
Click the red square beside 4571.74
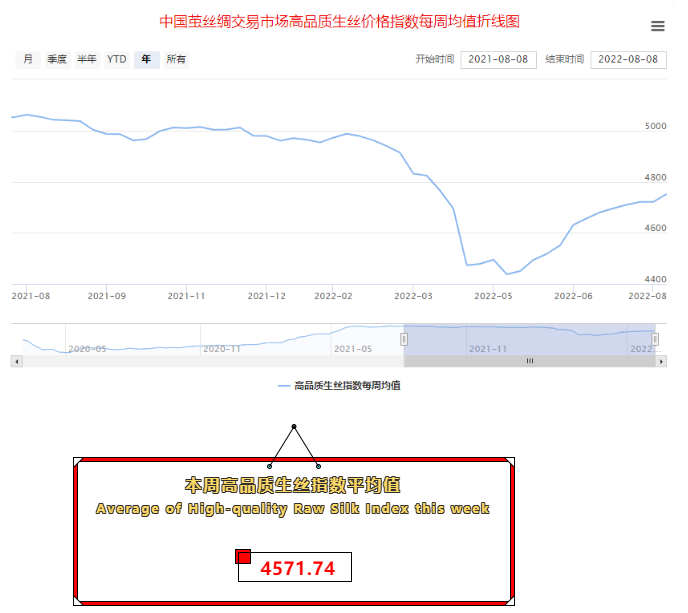click(x=243, y=557)
